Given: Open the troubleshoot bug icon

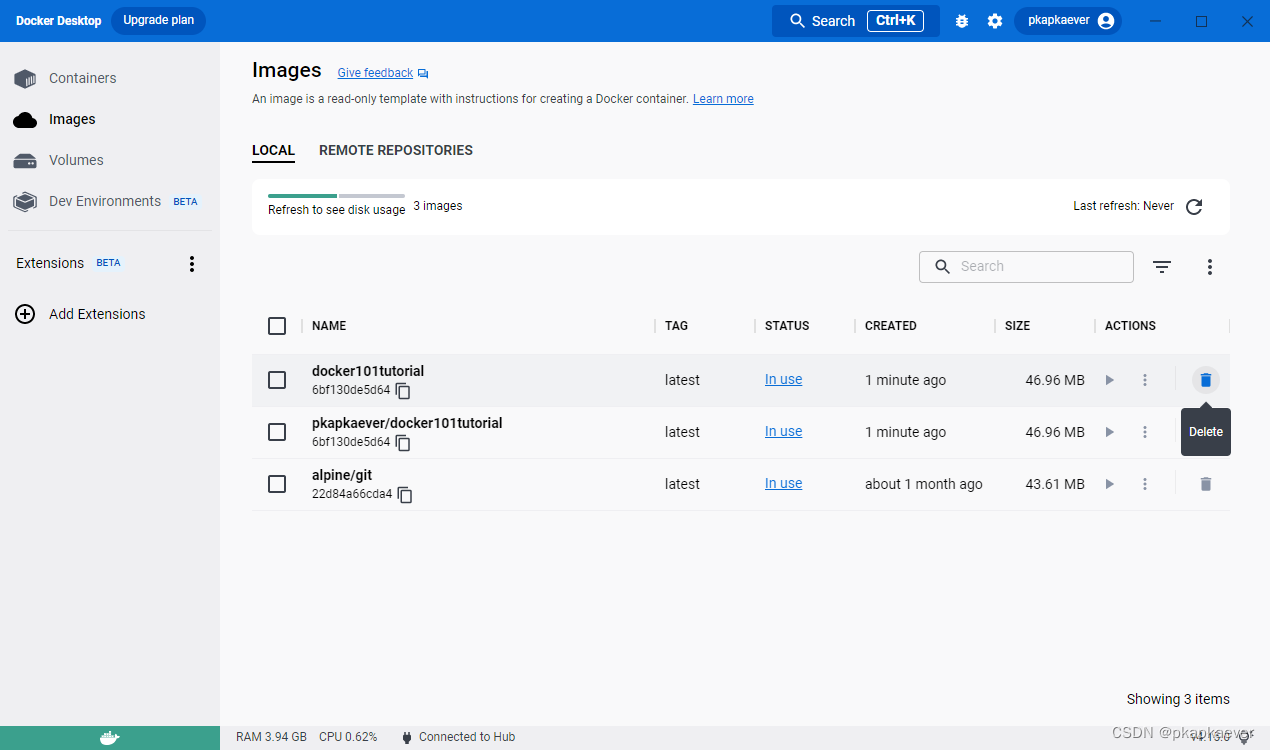Looking at the screenshot, I should click(962, 21).
